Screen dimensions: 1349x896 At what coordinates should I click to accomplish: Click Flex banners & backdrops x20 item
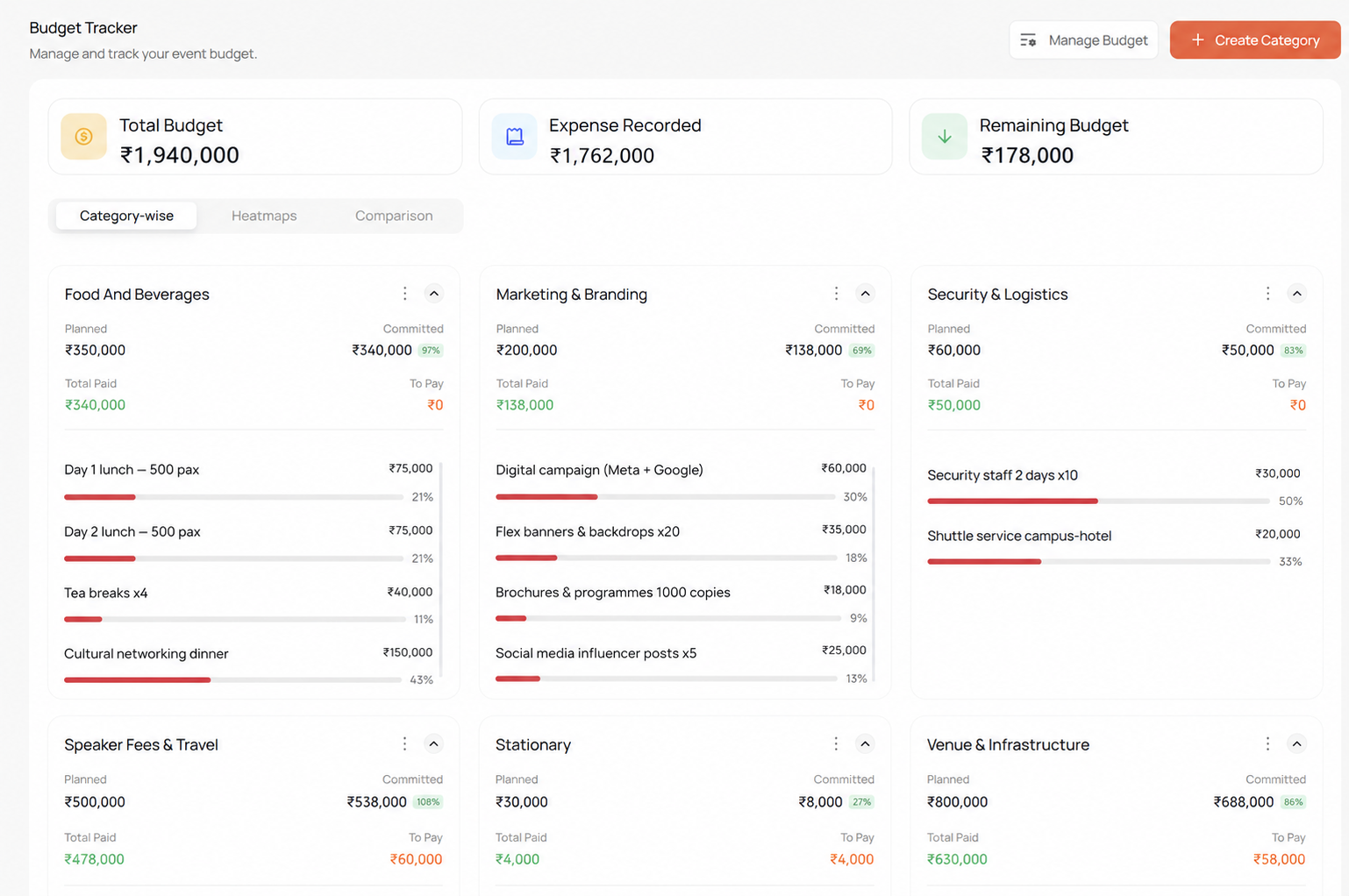tap(681, 544)
